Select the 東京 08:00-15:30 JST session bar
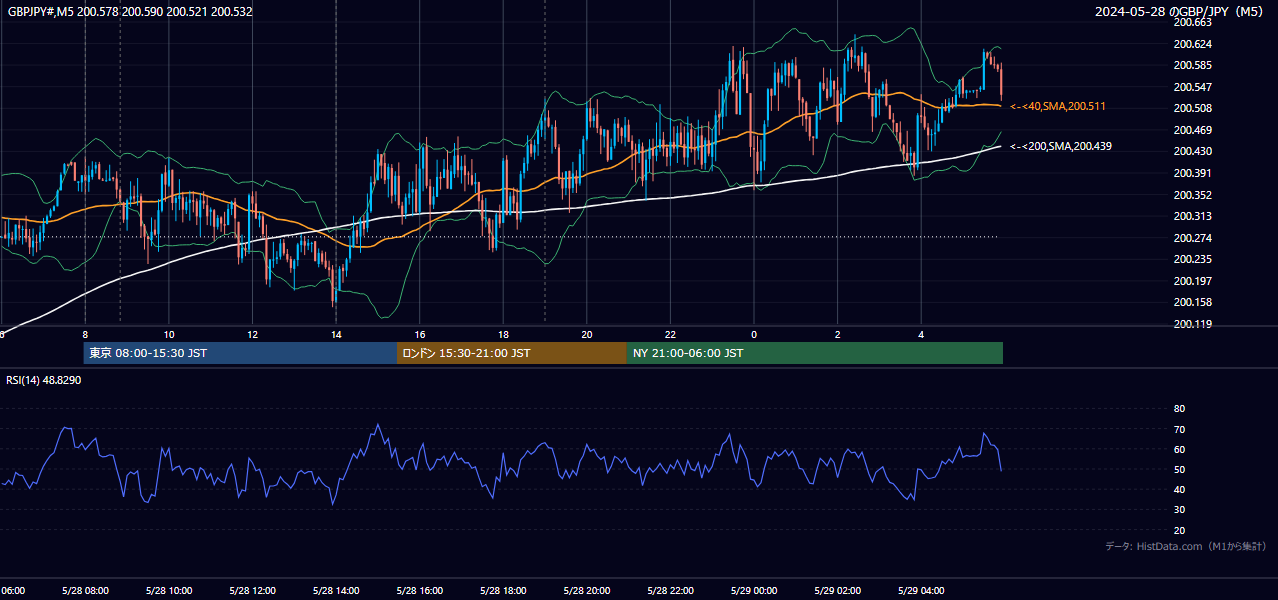 (x=240, y=353)
